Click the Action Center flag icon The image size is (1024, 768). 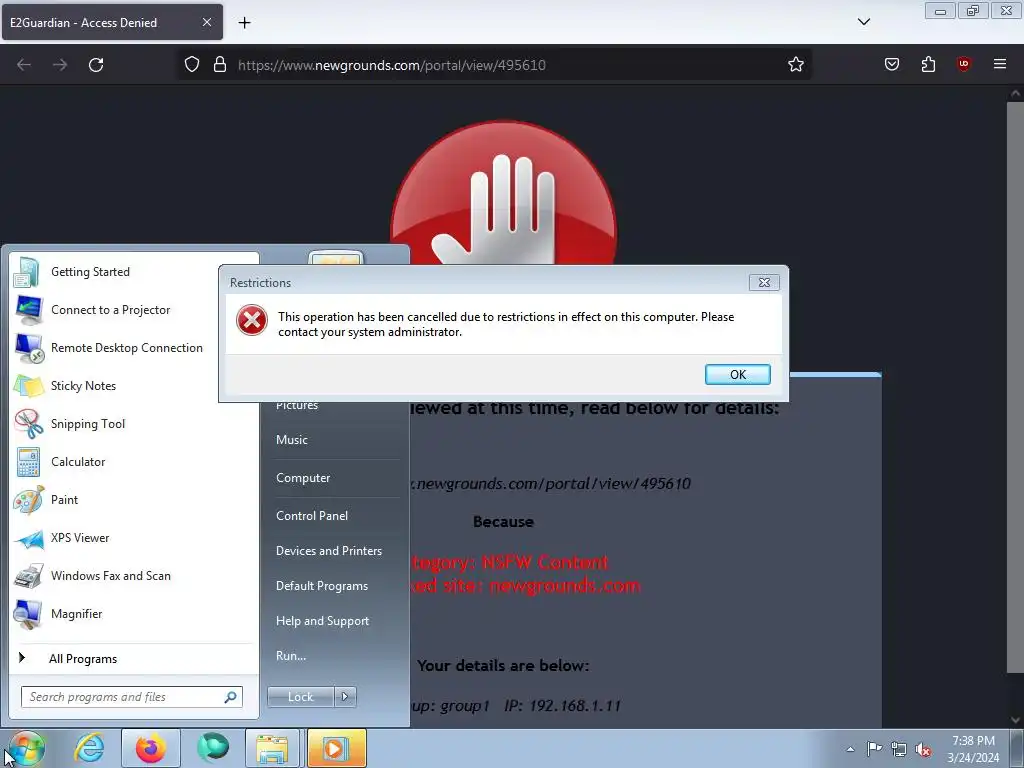[x=874, y=748]
